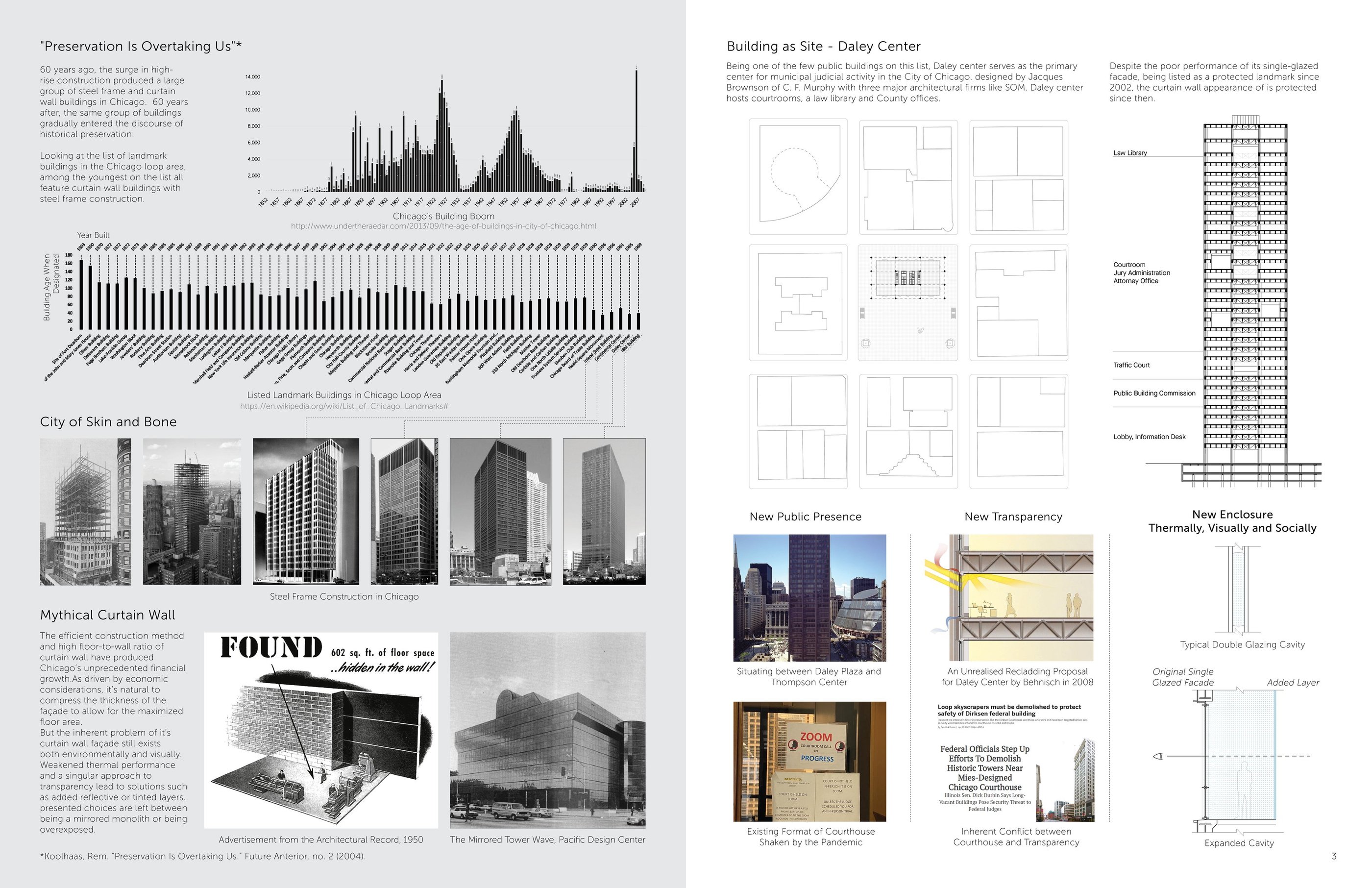Select the steel frame construction skeleton photo
The width and height of the screenshot is (1372, 888).
click(85, 512)
